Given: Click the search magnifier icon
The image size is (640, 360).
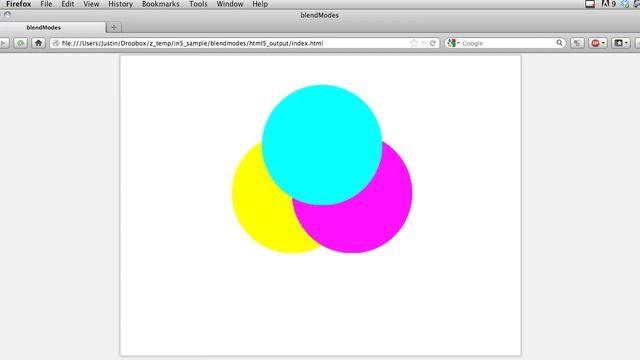Looking at the screenshot, I should click(x=559, y=42).
